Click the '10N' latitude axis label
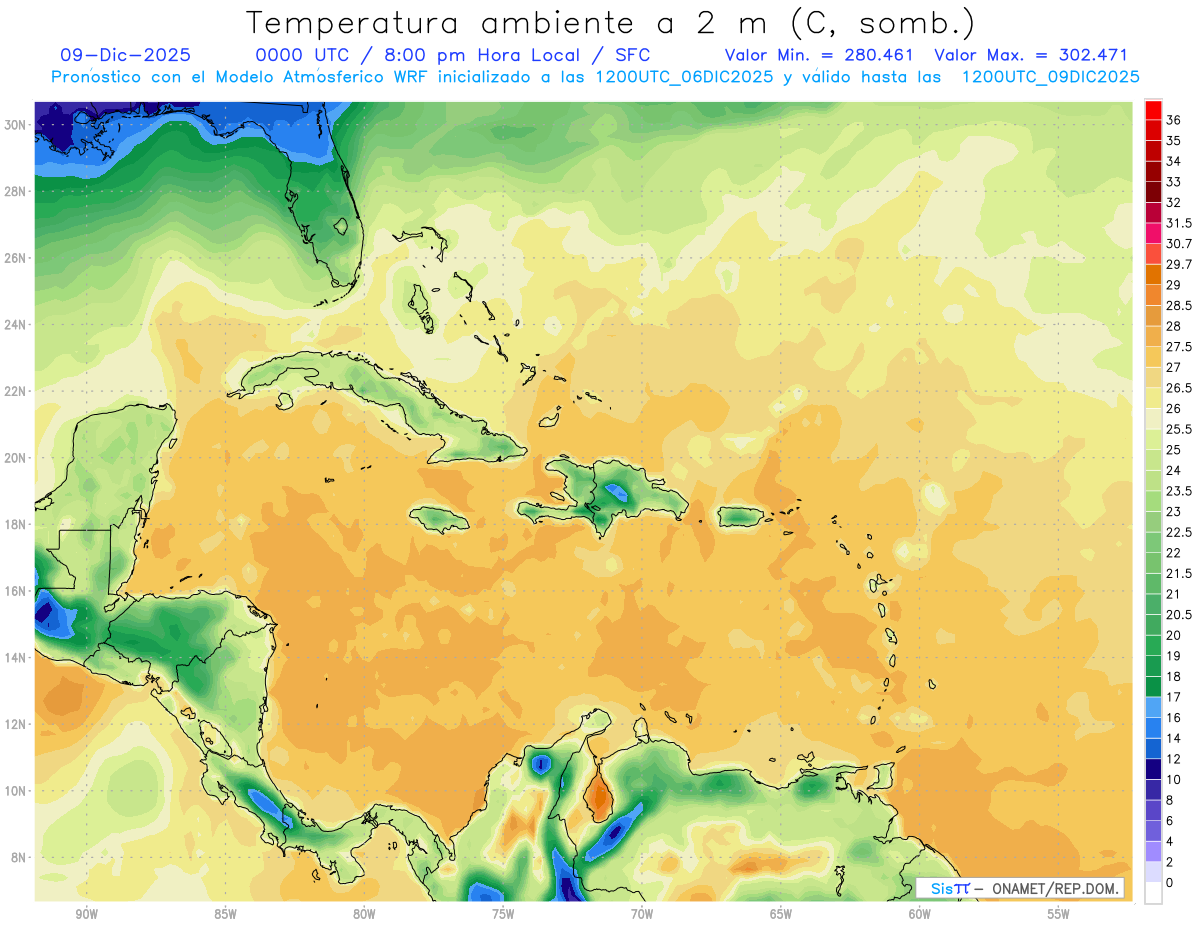 point(17,791)
